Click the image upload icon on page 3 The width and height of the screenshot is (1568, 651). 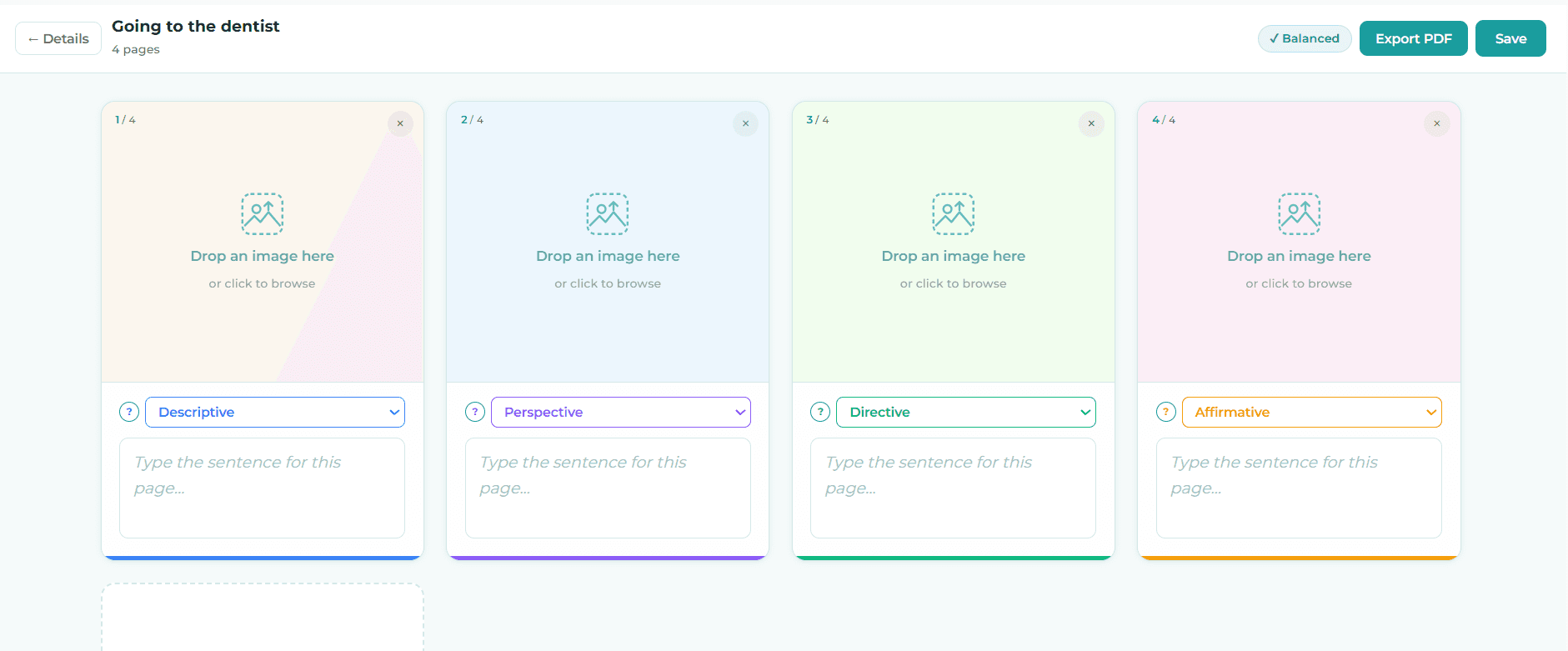954,213
